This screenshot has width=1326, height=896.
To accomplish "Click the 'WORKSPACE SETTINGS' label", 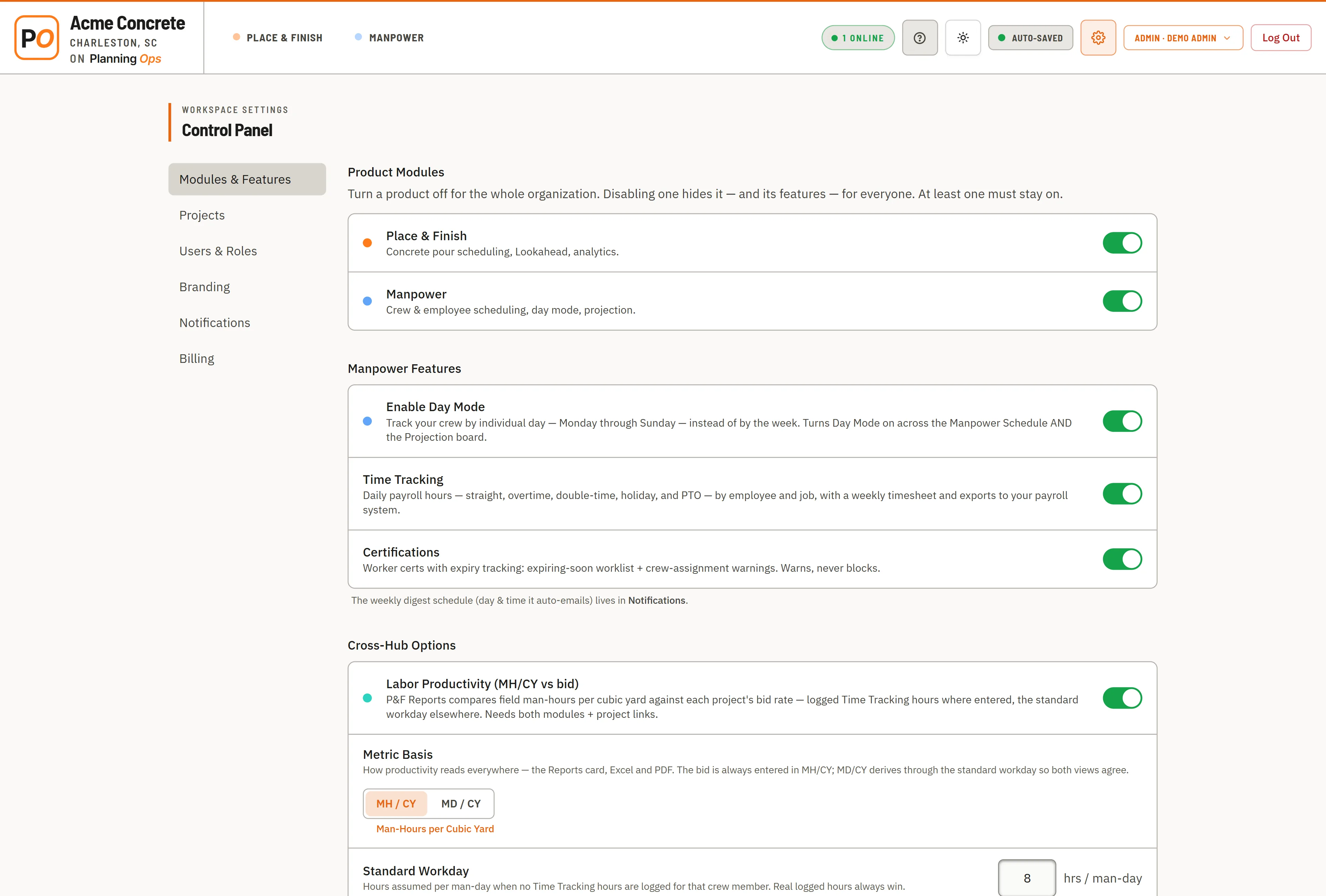I will click(x=235, y=110).
